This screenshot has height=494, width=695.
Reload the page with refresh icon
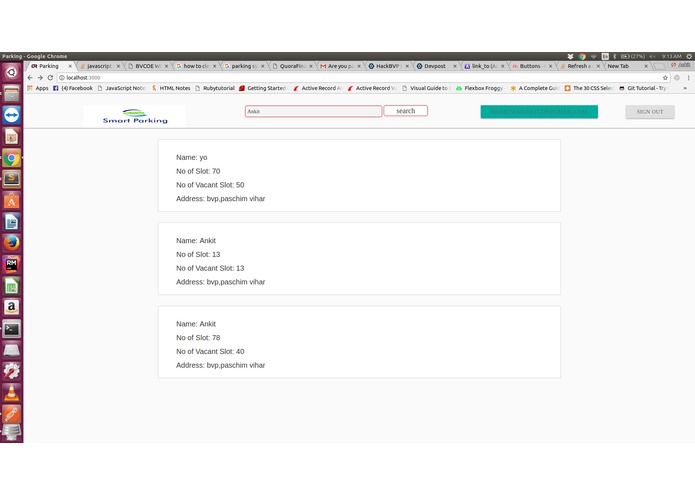pyautogui.click(x=50, y=78)
